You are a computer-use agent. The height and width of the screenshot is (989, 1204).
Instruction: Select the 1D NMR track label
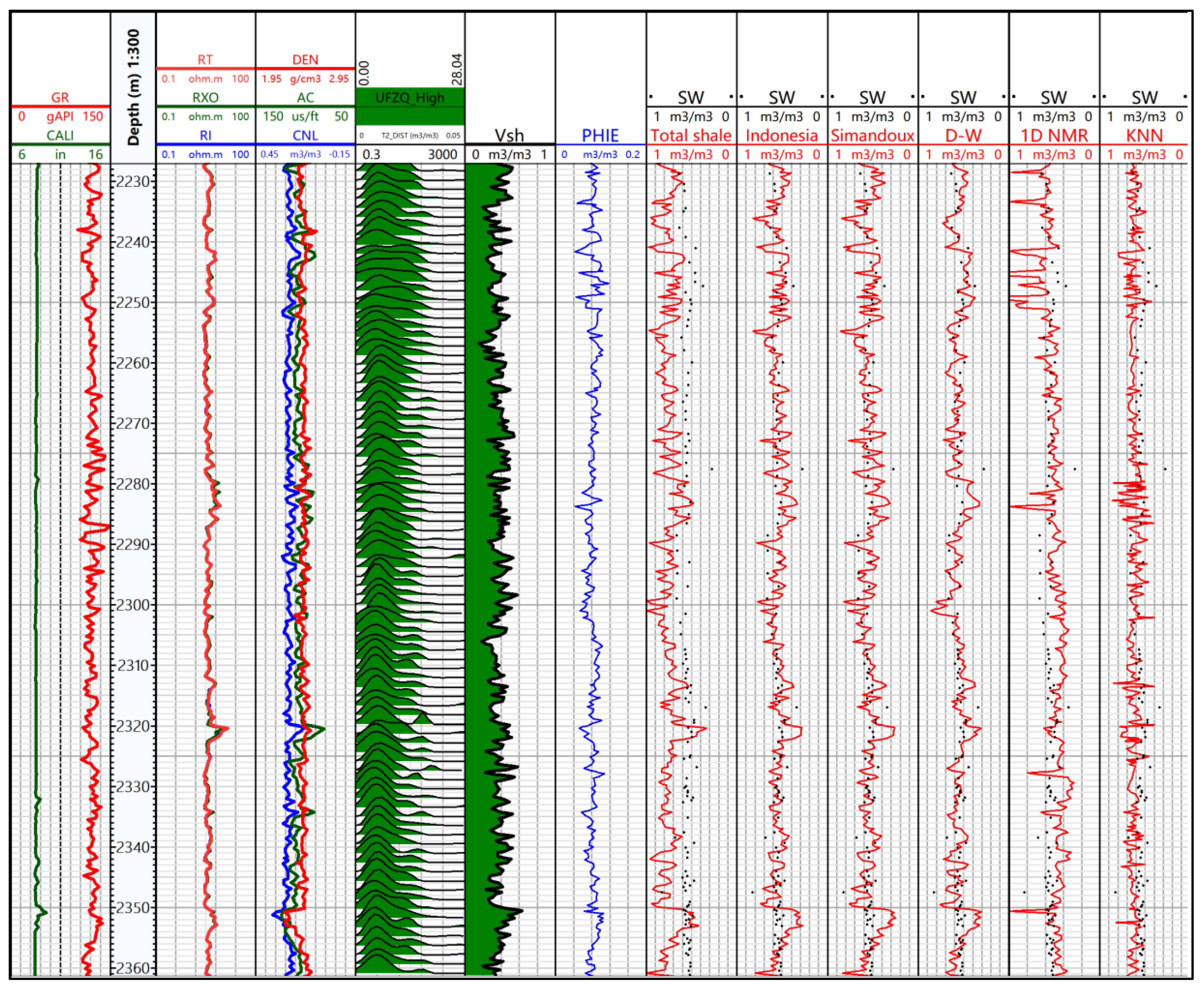click(1054, 135)
